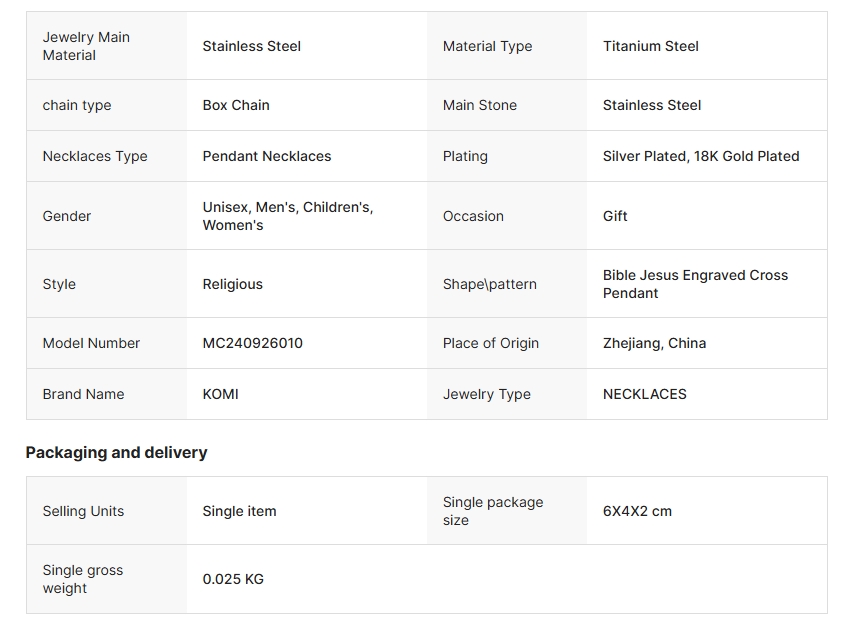841x618 pixels.
Task: Click the Packaging and delivery heading
Action: pyautogui.click(x=116, y=452)
